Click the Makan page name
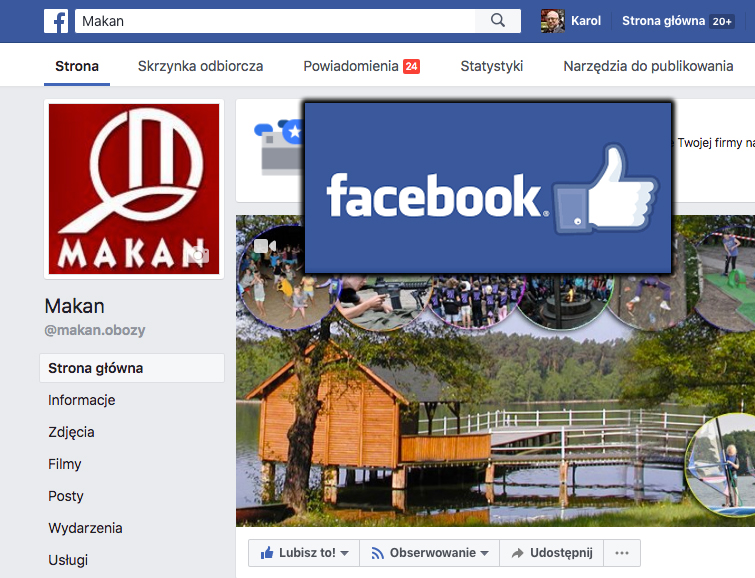The image size is (755, 578). pos(75,306)
